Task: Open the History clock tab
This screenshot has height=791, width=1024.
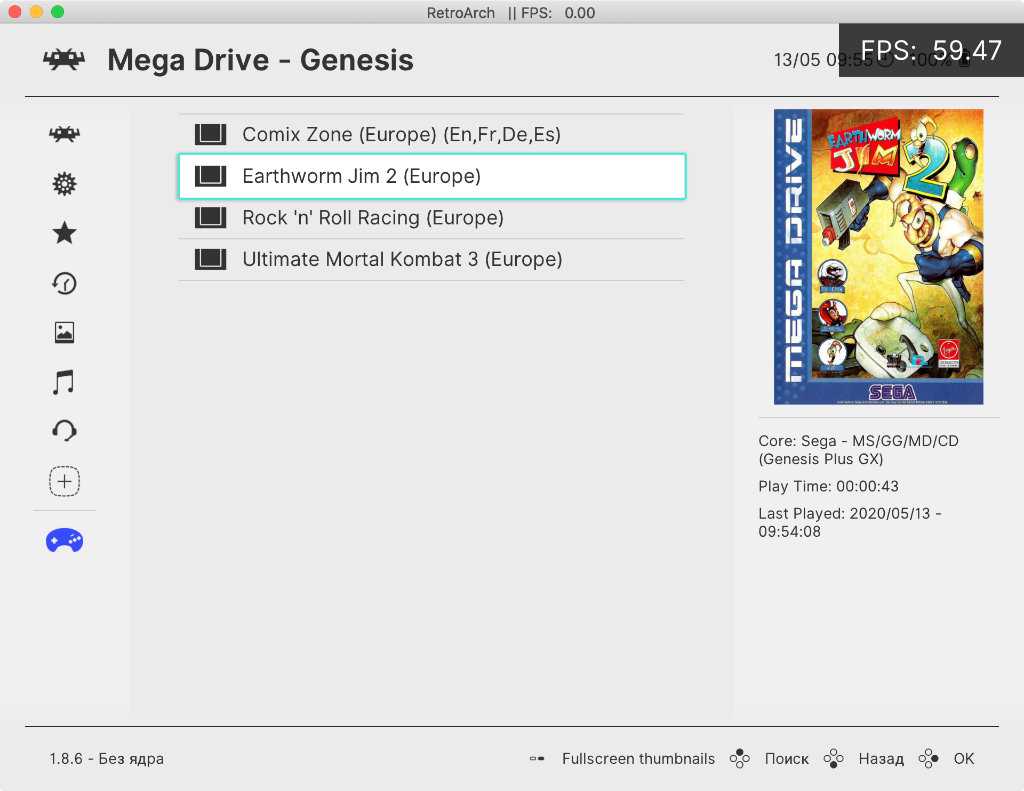Action: point(64,283)
